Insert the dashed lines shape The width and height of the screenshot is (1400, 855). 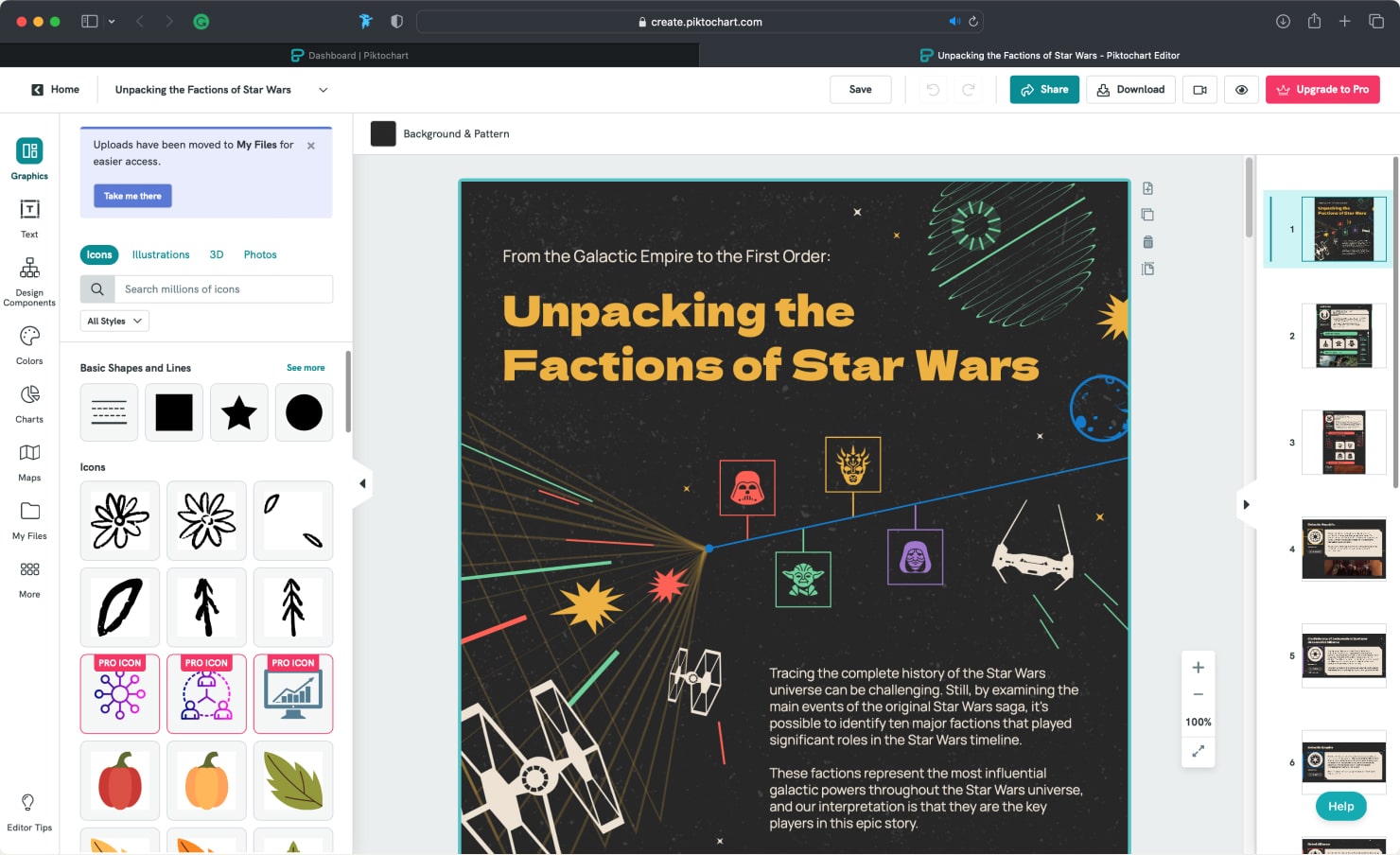[109, 412]
